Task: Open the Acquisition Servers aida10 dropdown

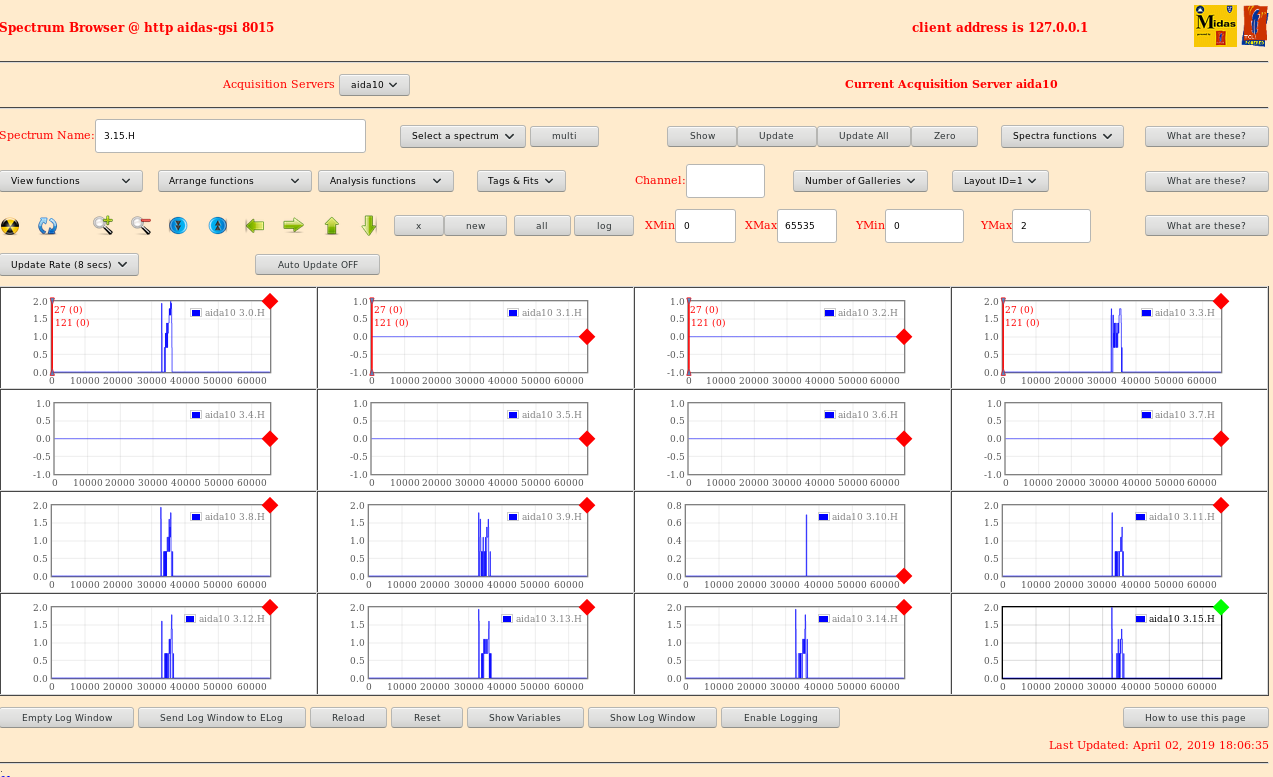Action: (x=374, y=85)
